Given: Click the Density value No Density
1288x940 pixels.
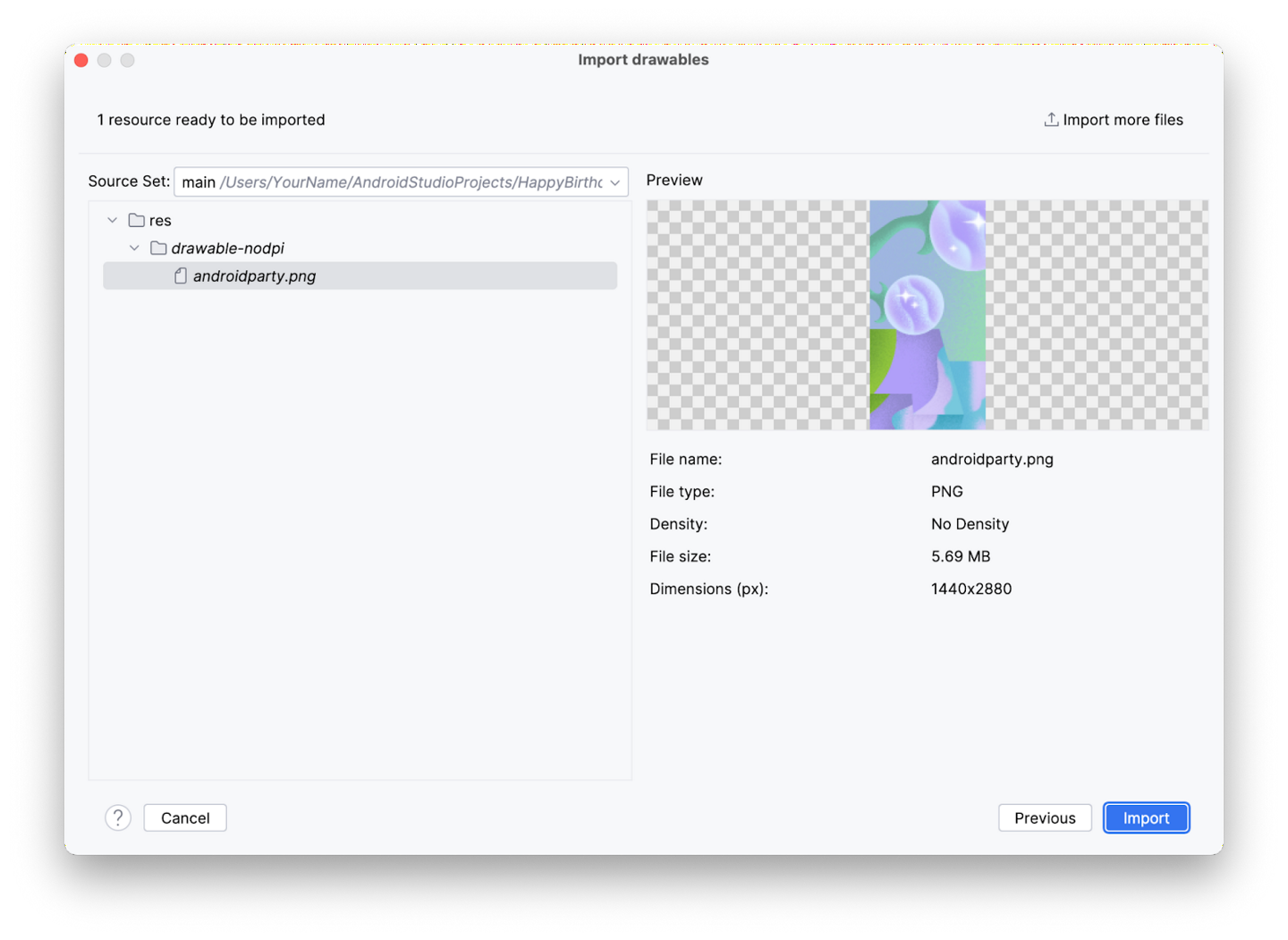Looking at the screenshot, I should [970, 524].
